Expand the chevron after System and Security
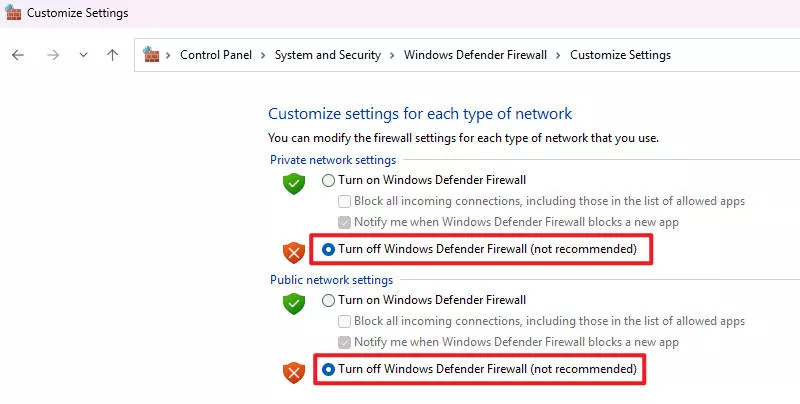 pyautogui.click(x=393, y=55)
